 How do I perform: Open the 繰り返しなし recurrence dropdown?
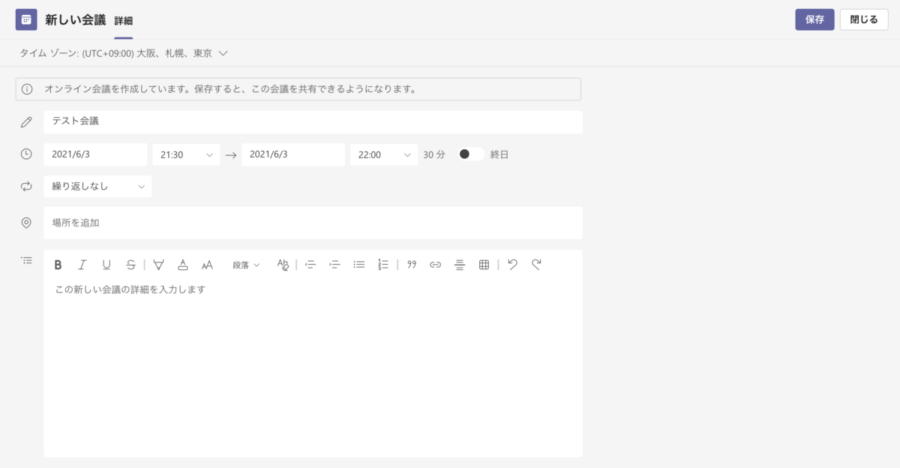click(x=98, y=187)
